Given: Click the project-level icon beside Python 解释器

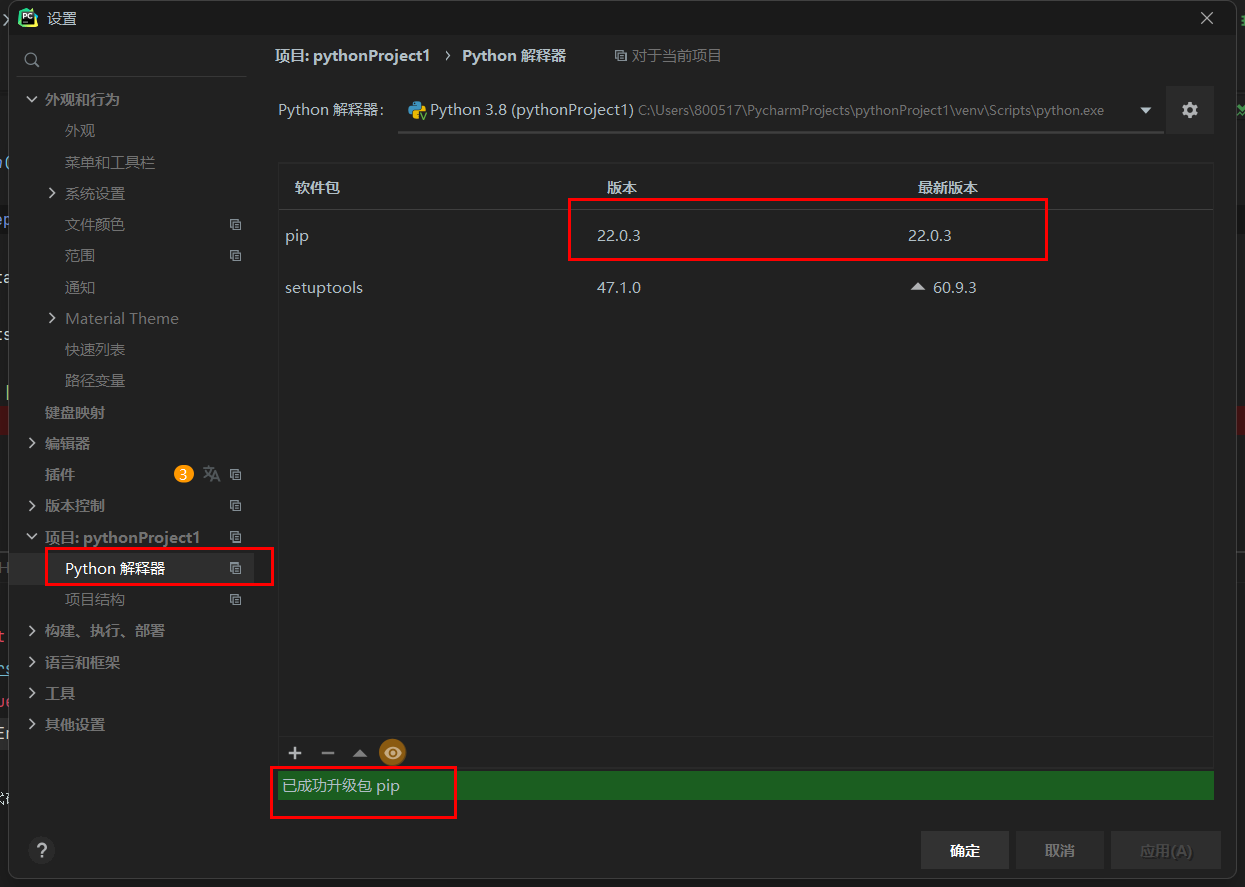Looking at the screenshot, I should point(236,568).
